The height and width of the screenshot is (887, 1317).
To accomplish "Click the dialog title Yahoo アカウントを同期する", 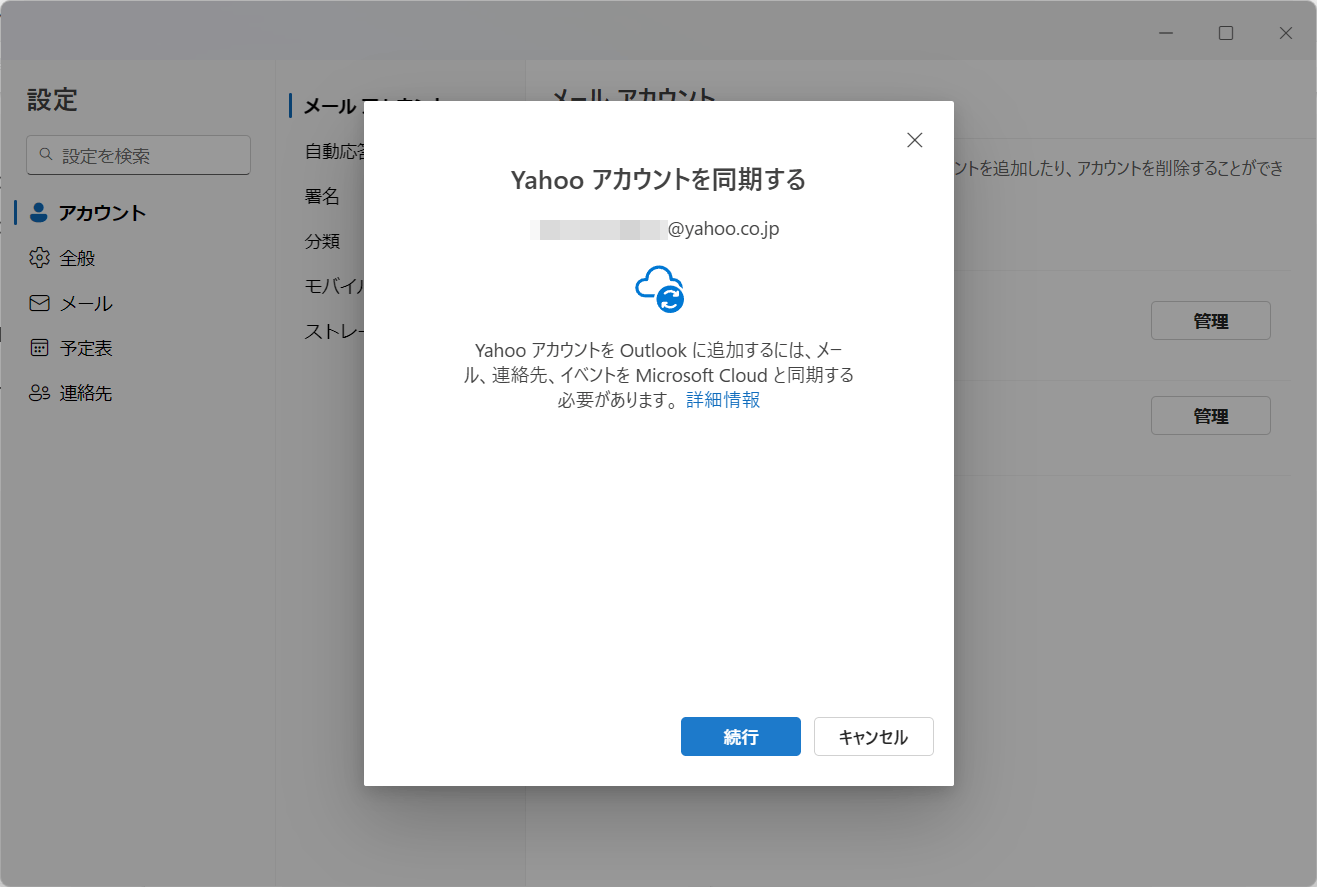I will [x=658, y=180].
